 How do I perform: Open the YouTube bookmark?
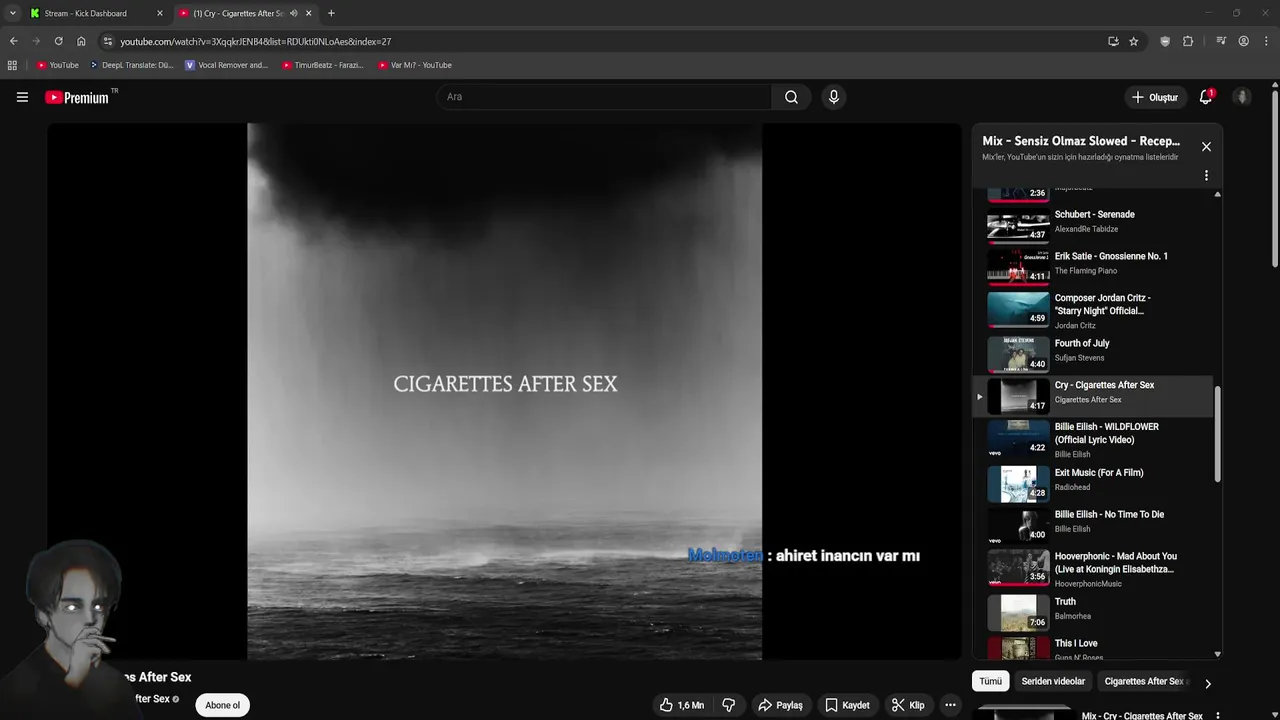click(x=57, y=65)
